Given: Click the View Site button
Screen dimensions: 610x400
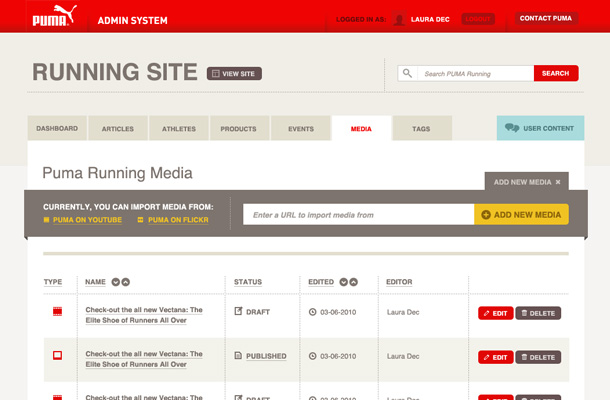Looking at the screenshot, I should click(234, 74).
